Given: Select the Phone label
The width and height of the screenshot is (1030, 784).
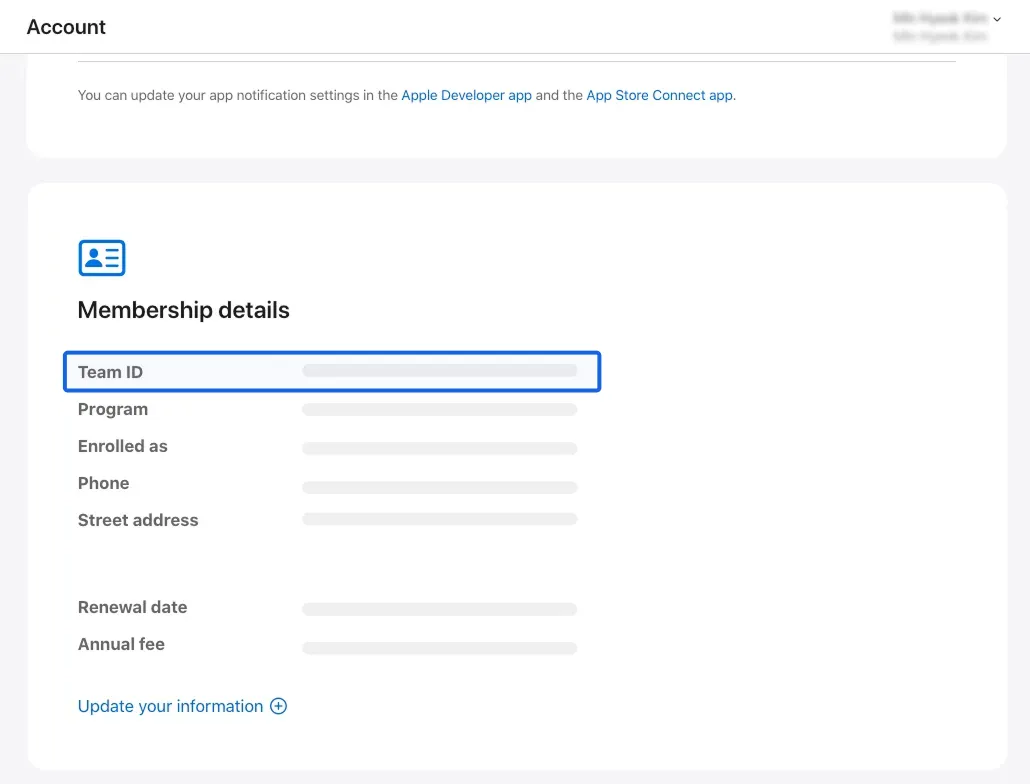Looking at the screenshot, I should point(103,483).
